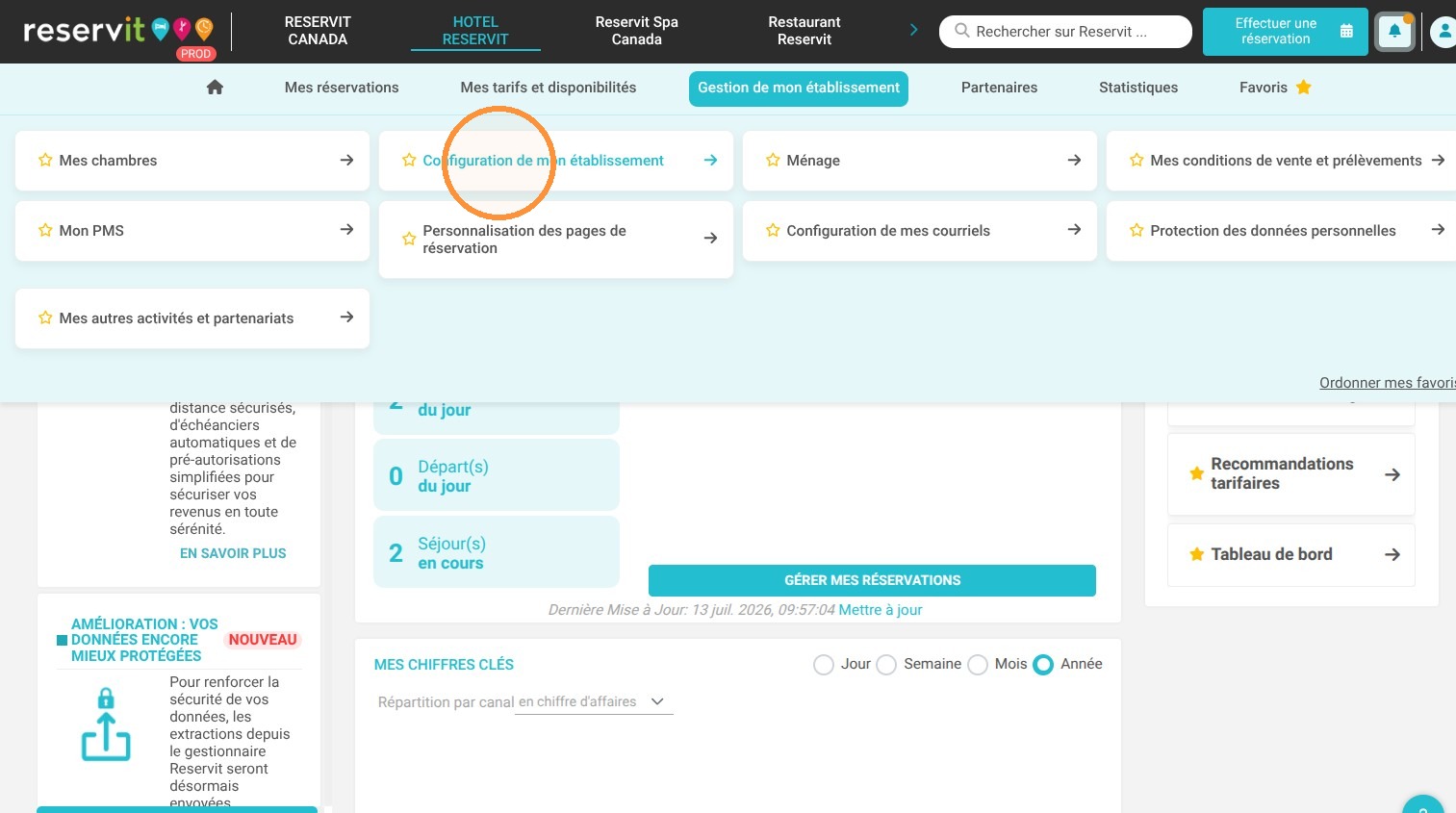Open Mes tarifs et disponibilités menu
Screen dimensions: 1456x813
tap(549, 88)
